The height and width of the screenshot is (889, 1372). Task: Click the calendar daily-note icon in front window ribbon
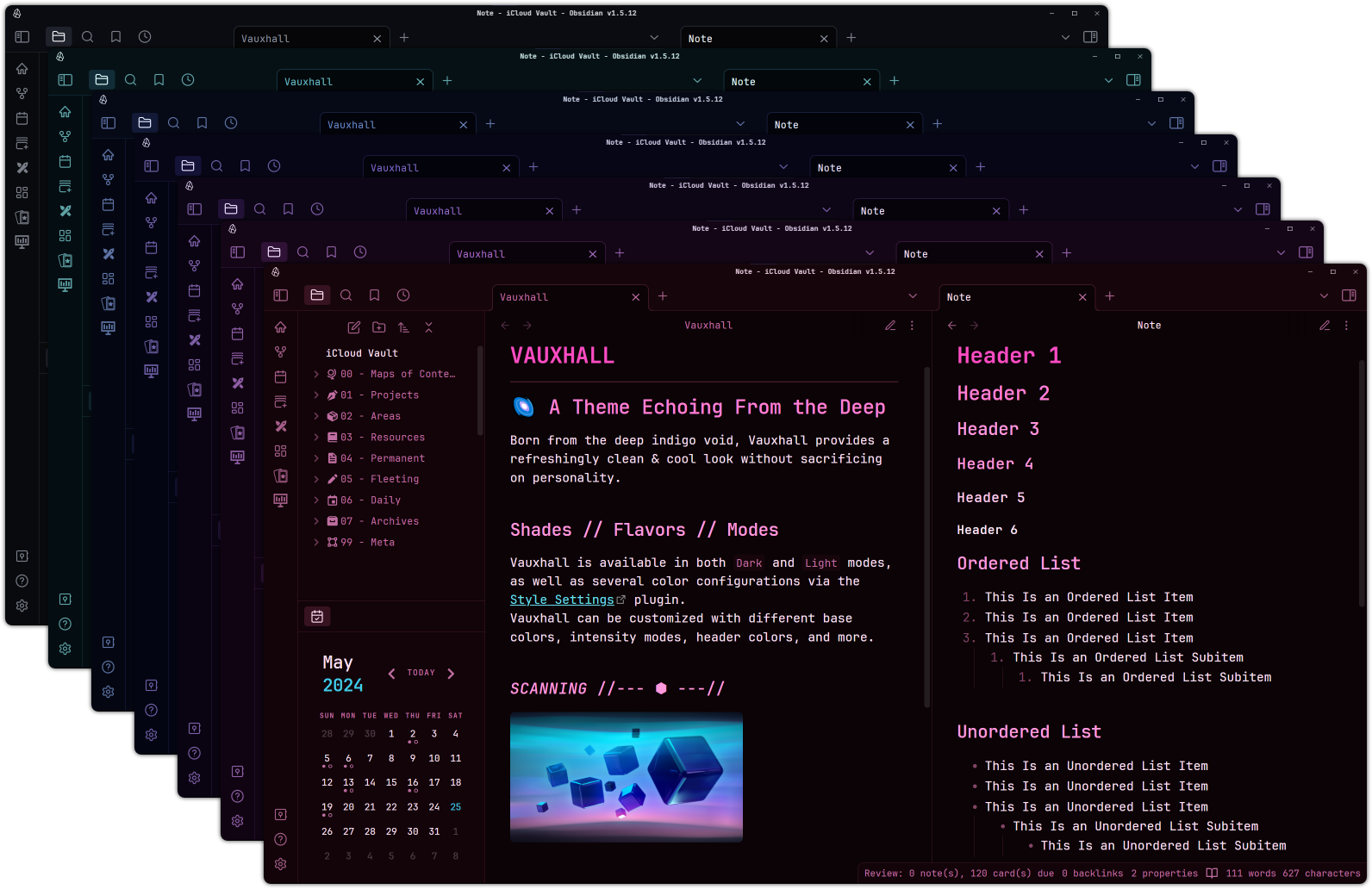281,377
